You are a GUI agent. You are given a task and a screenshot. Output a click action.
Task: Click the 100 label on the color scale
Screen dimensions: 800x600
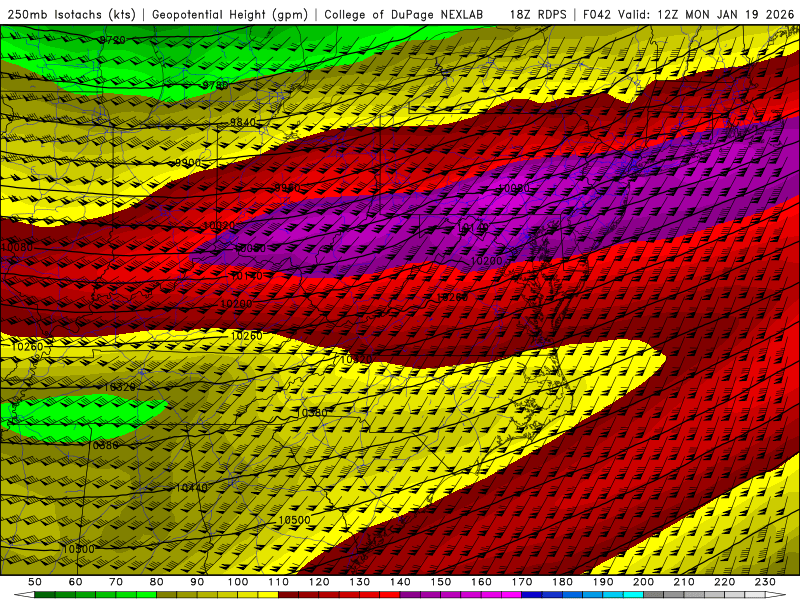pos(238,582)
